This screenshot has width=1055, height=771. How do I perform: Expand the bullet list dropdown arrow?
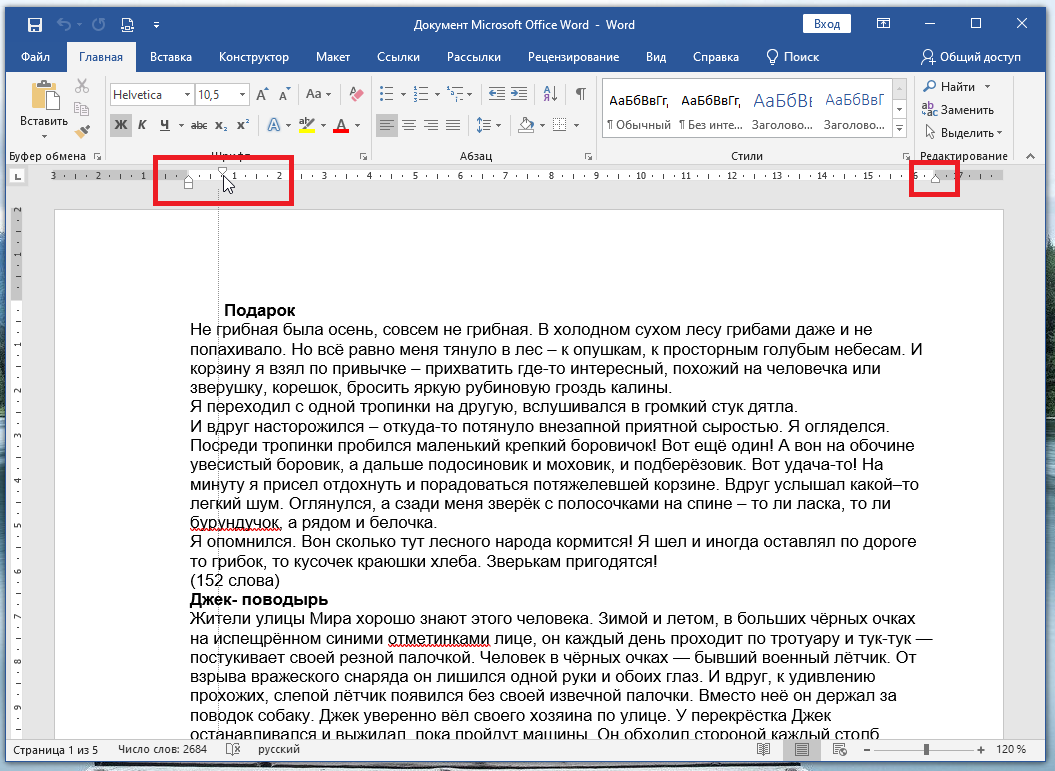click(402, 94)
